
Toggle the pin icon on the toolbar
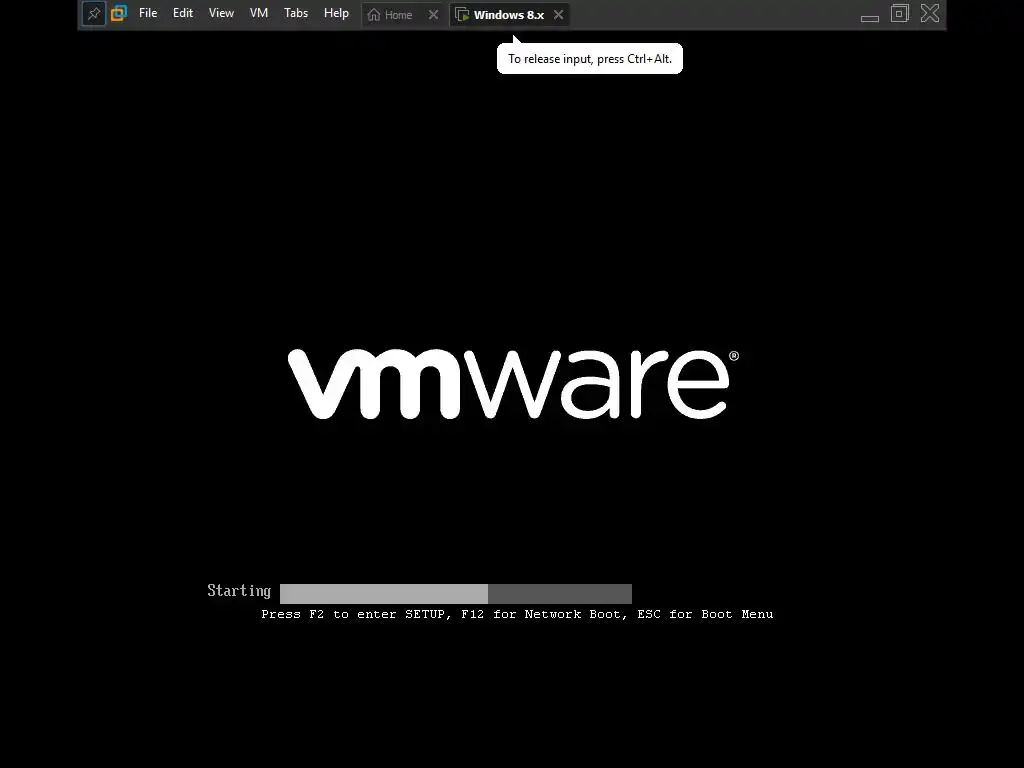pyautogui.click(x=94, y=14)
